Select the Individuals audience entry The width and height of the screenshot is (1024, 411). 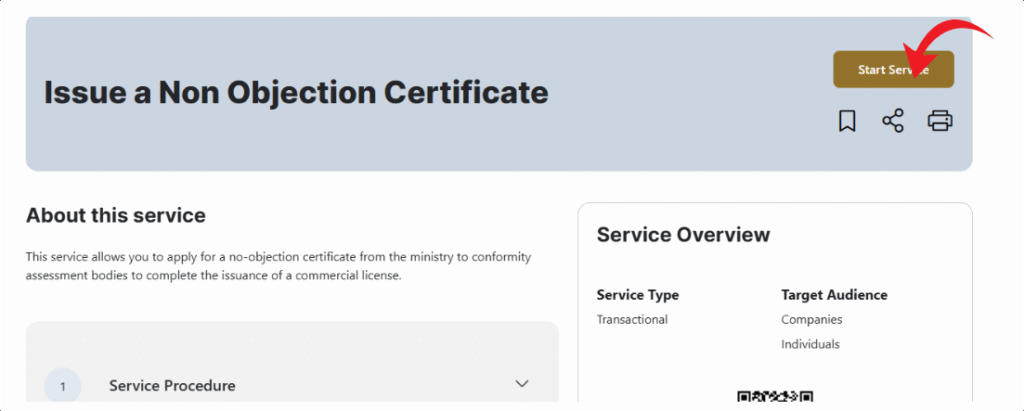click(810, 345)
